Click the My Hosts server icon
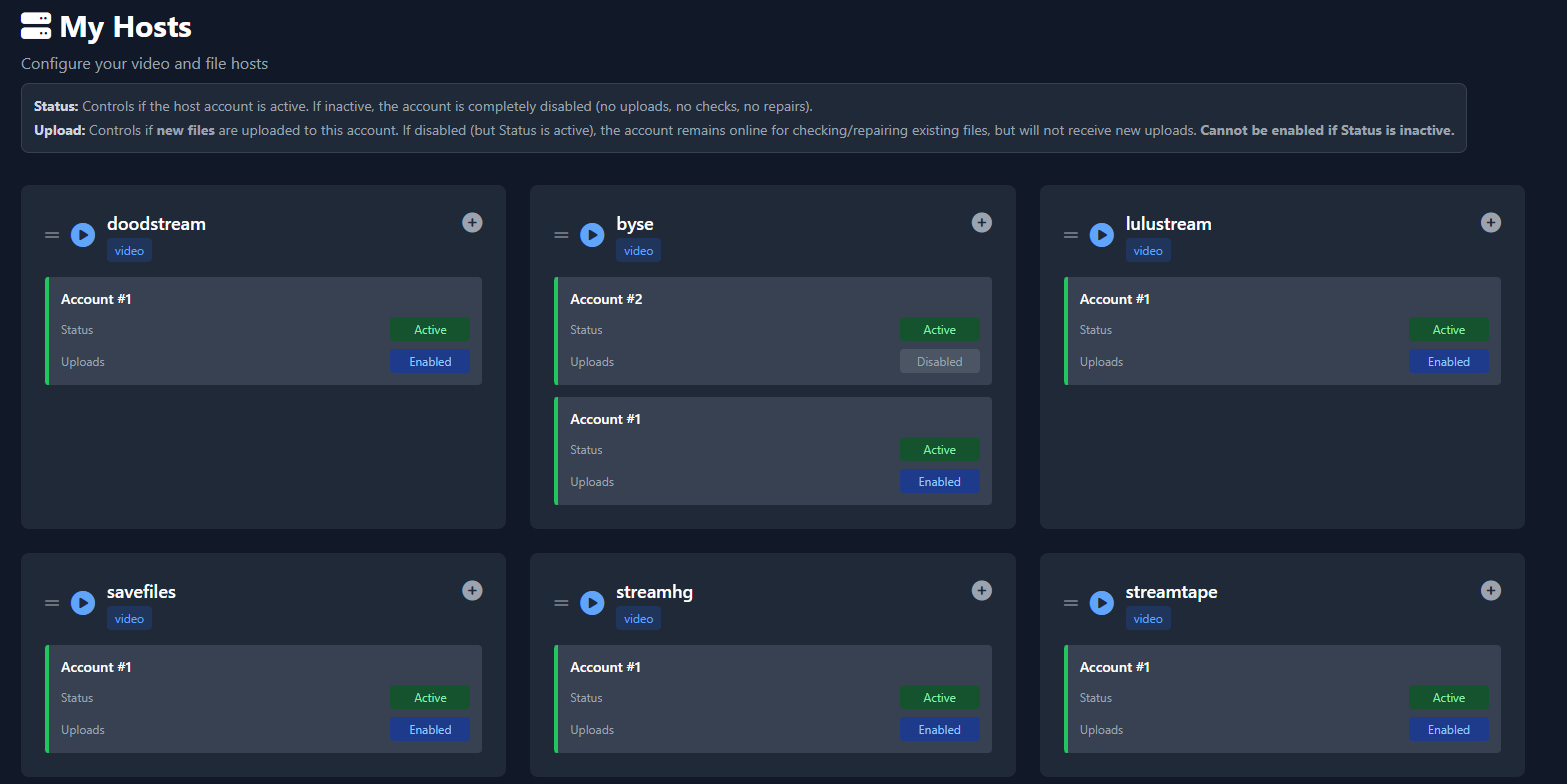Image resolution: width=1567 pixels, height=784 pixels. [x=36, y=27]
